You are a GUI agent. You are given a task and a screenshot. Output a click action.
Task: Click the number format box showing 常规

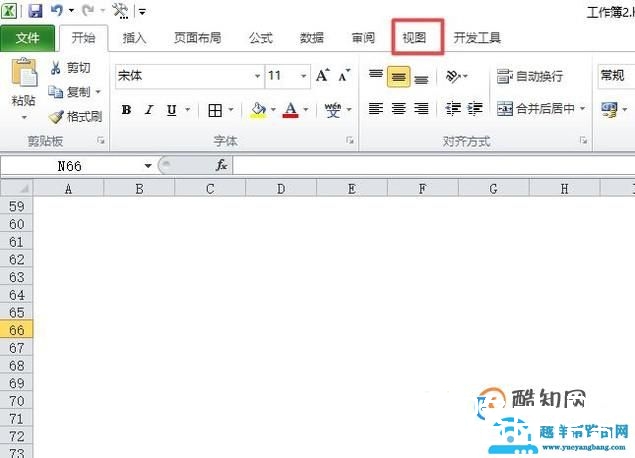coord(616,76)
